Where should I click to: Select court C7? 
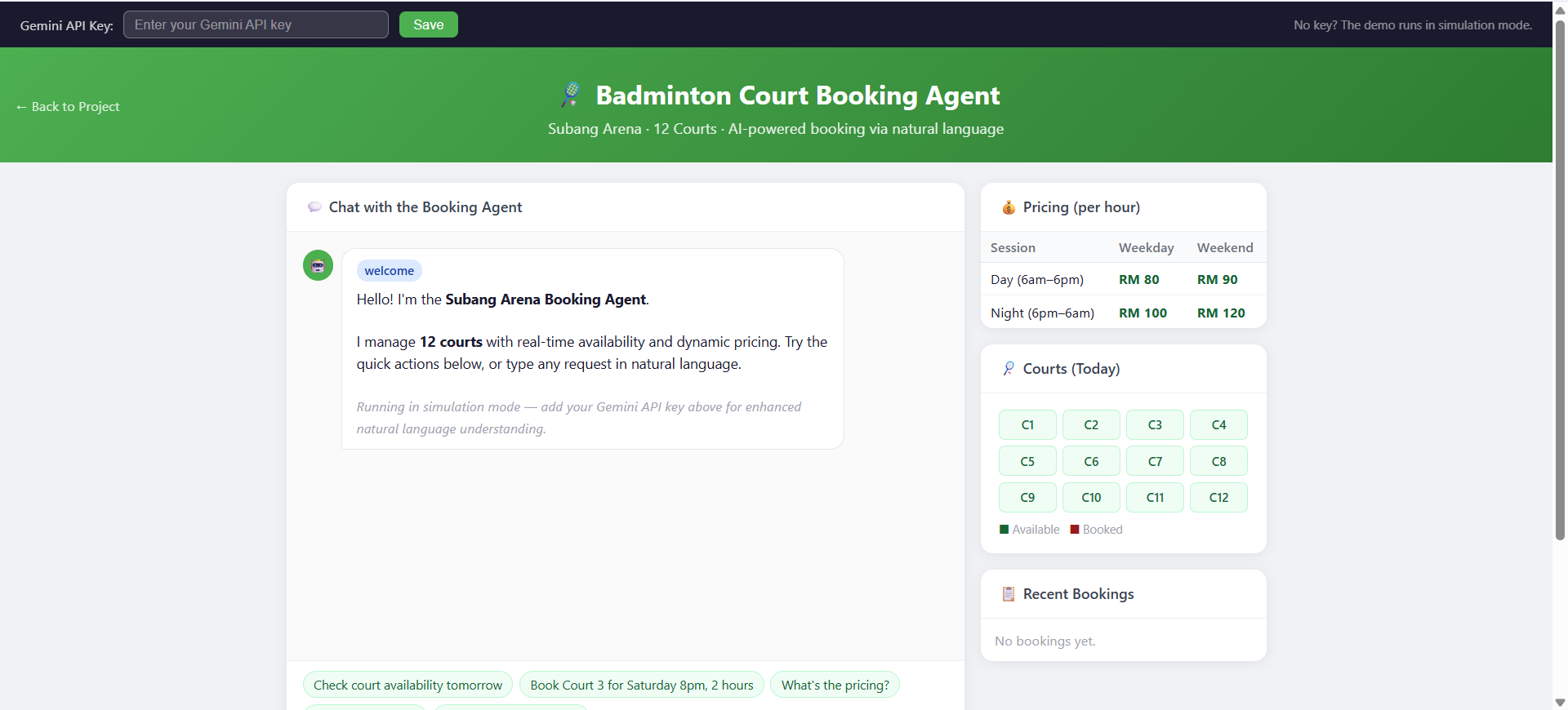click(1155, 461)
